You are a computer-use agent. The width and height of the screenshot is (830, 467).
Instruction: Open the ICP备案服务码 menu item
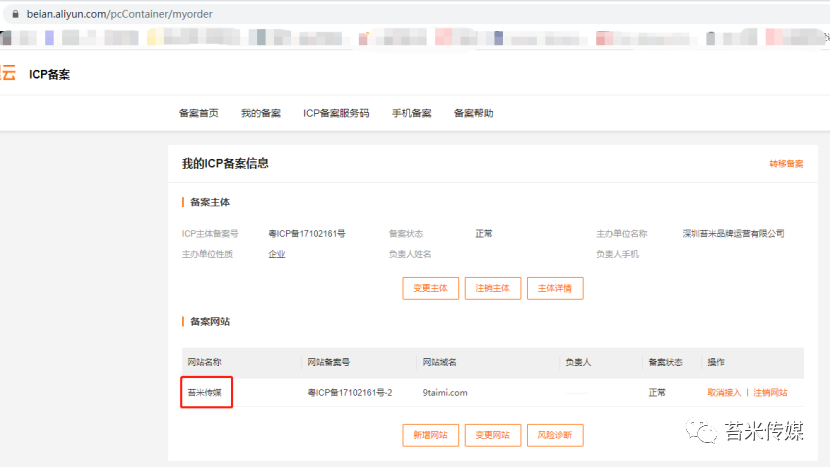point(336,113)
